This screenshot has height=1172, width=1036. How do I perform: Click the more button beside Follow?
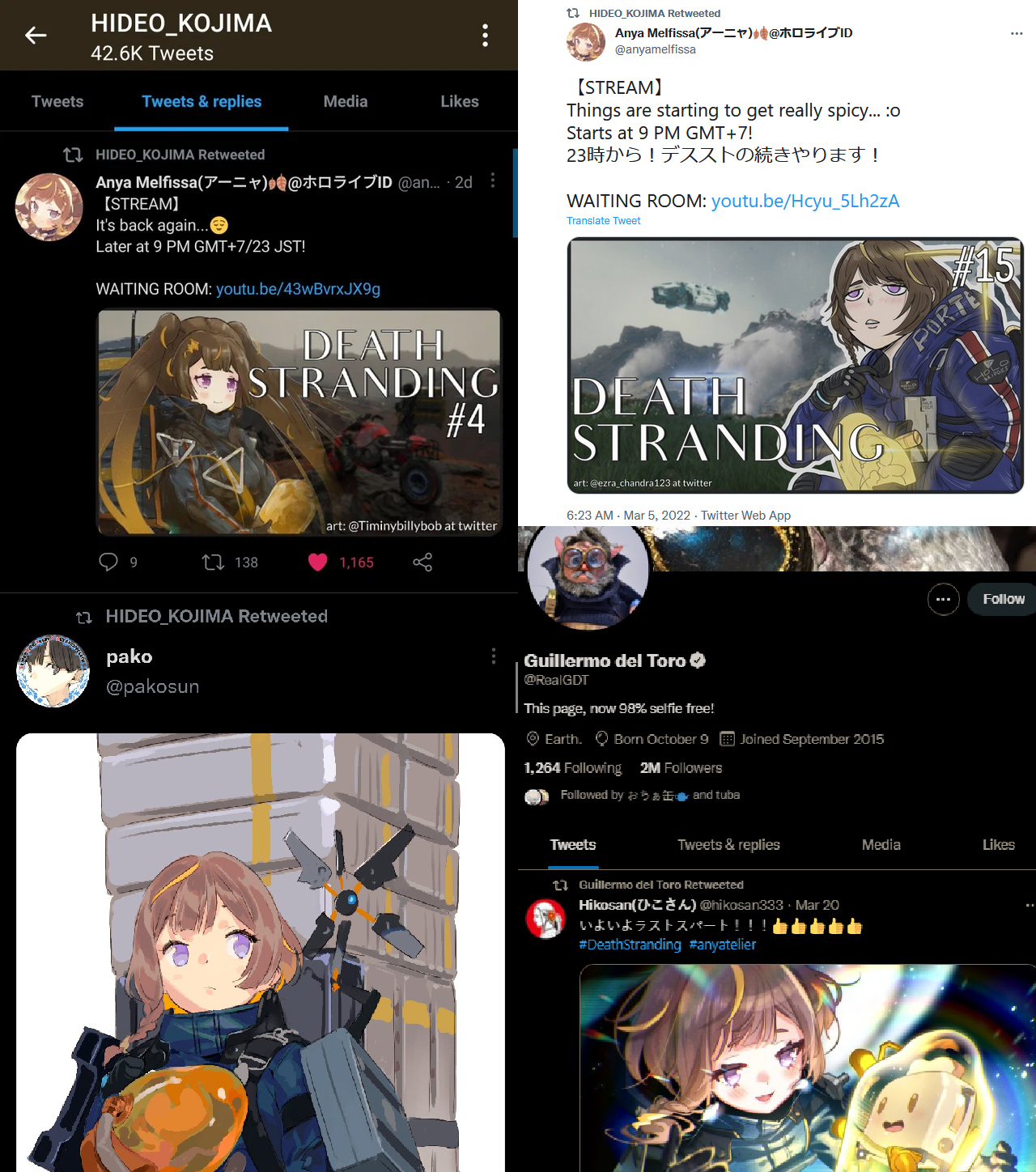944,599
